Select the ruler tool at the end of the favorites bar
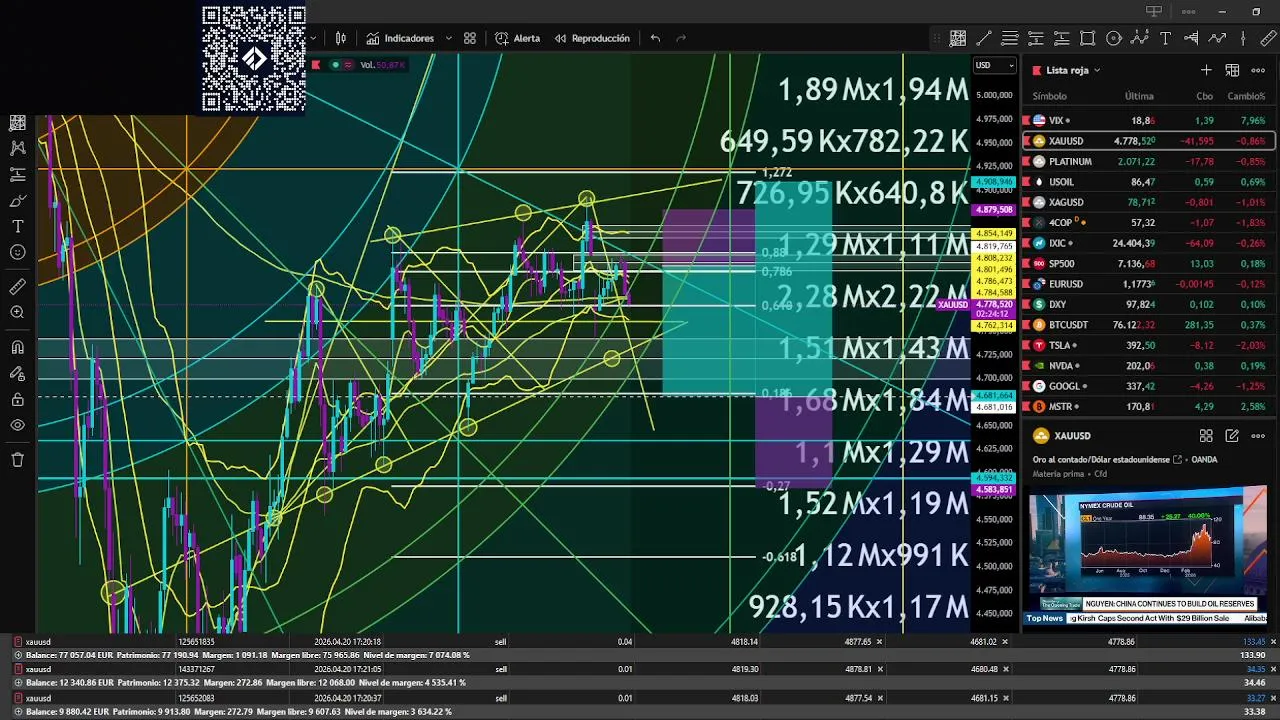1280x720 pixels. click(x=1268, y=38)
